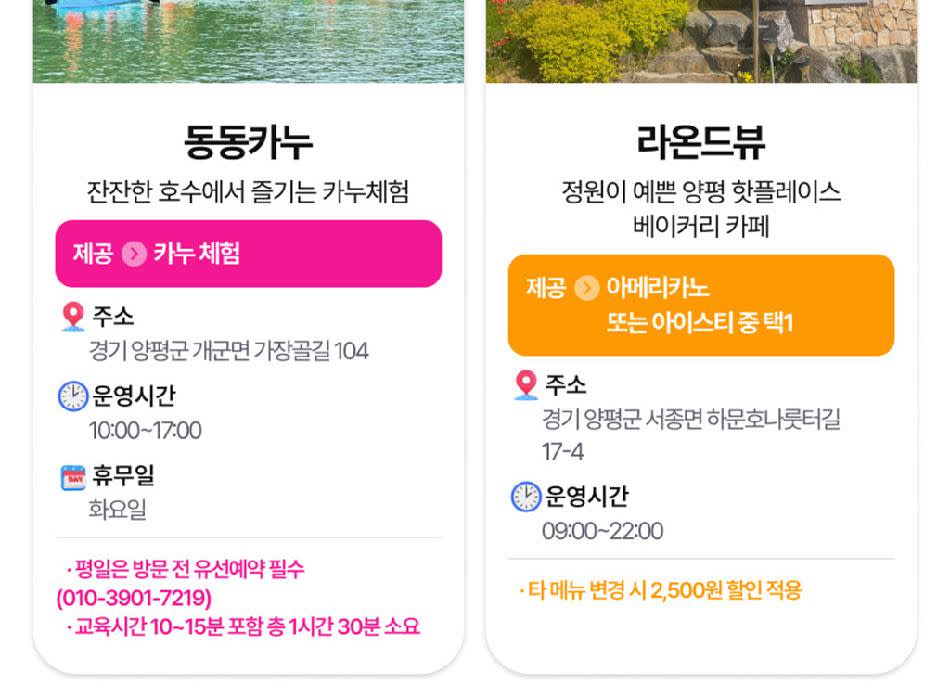Viewport: 950px width, 684px height.
Task: Call the phone number 010-3901-7219
Action: click(x=134, y=598)
